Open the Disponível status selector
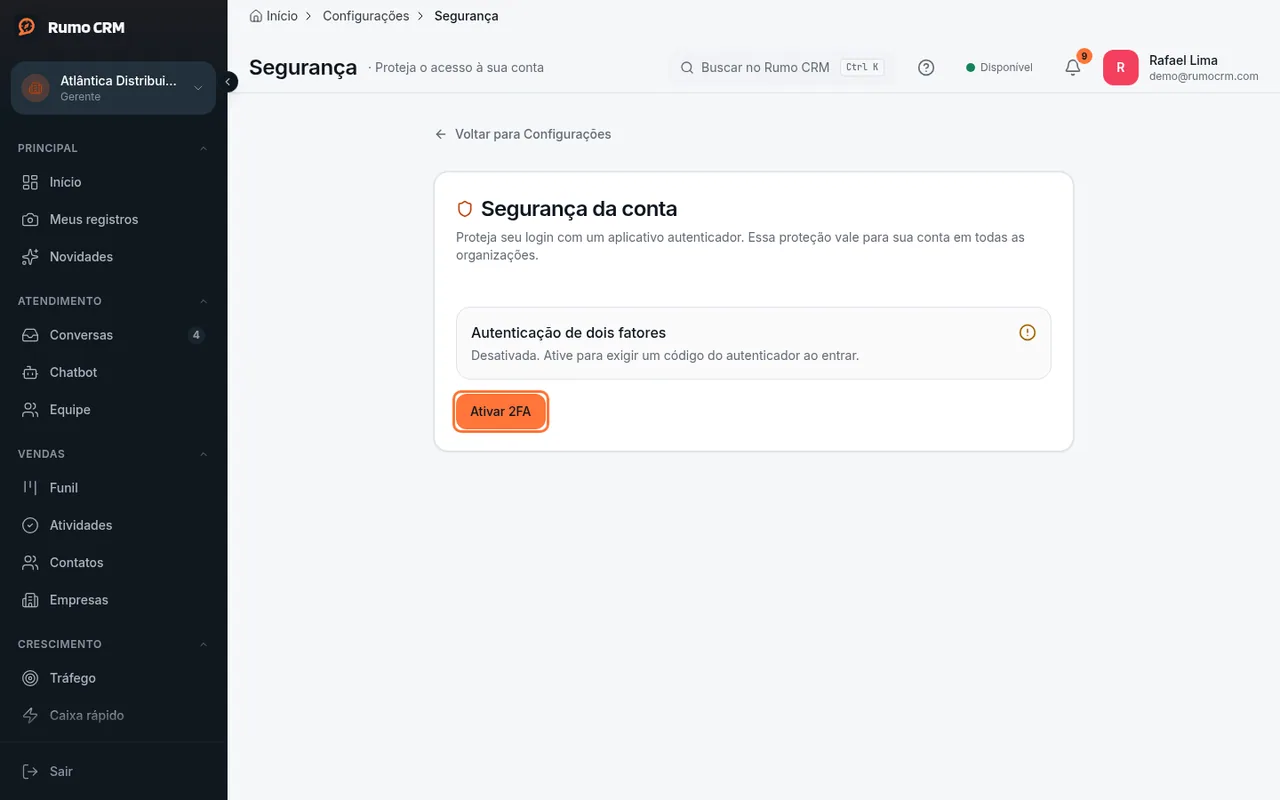The height and width of the screenshot is (800, 1280). (999, 68)
